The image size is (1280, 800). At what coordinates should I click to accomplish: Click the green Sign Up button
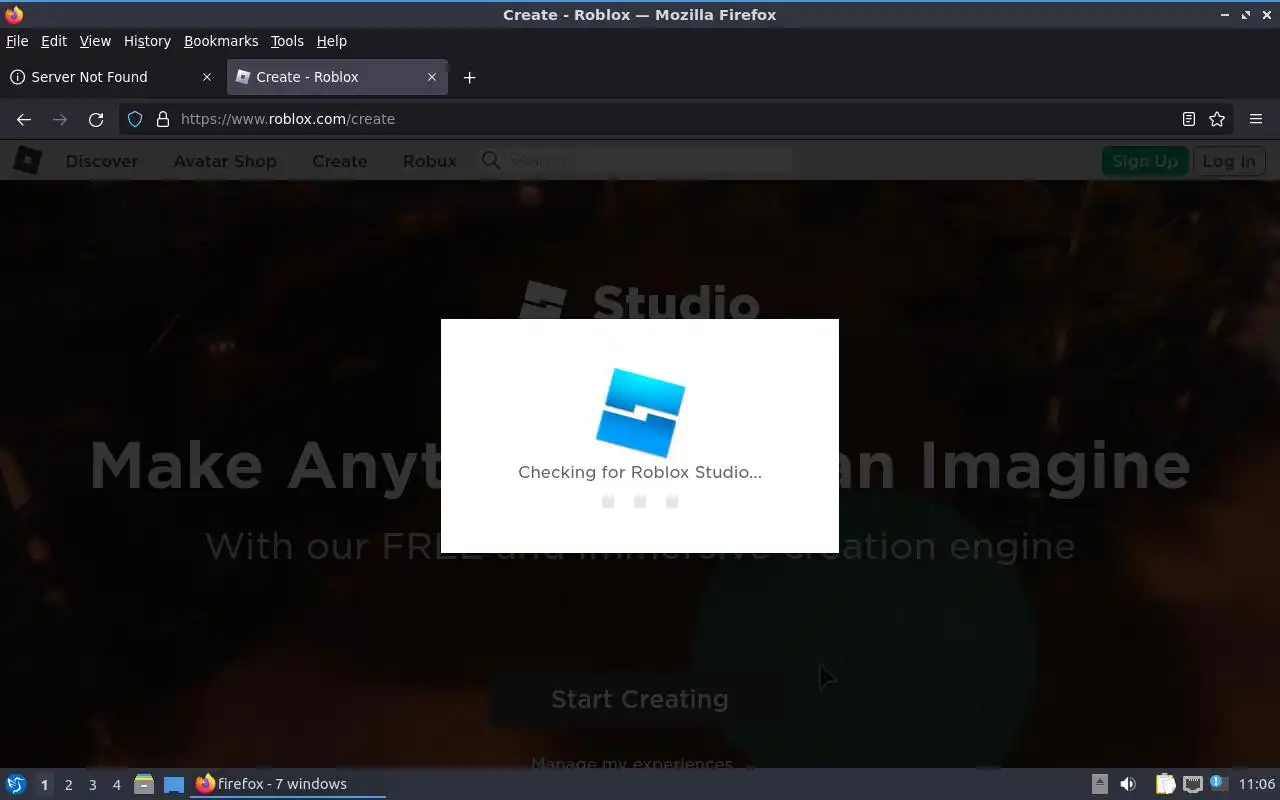tap(1145, 161)
